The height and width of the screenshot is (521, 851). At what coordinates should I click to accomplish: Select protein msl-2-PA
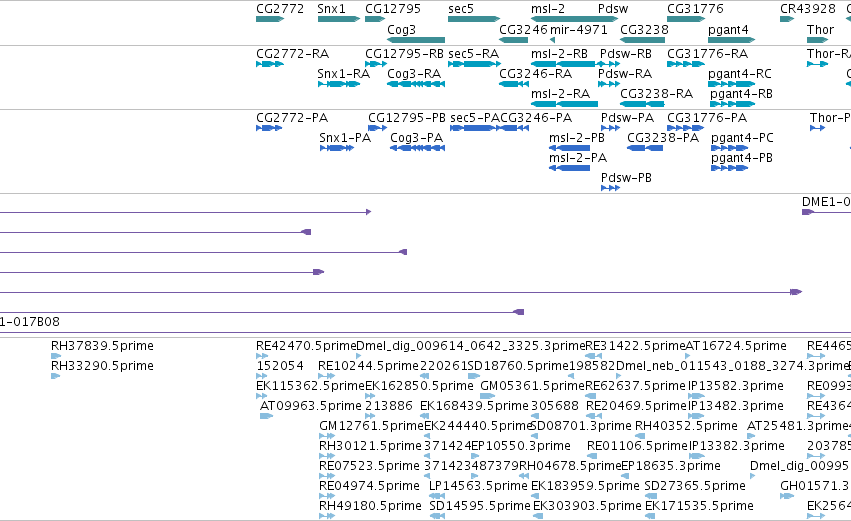coord(577,158)
